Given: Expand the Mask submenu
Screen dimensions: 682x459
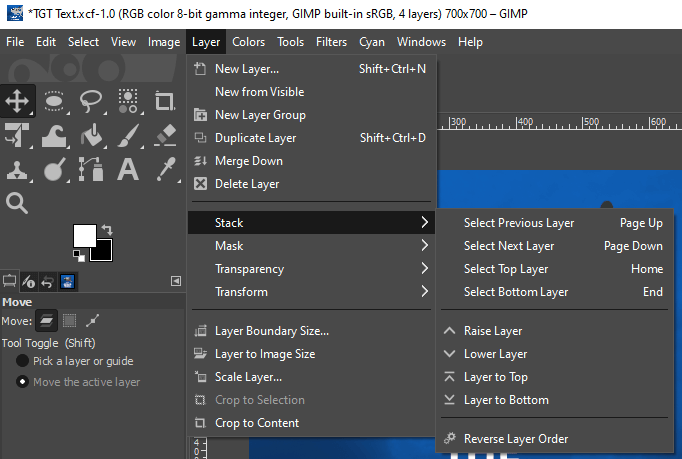Looking at the screenshot, I should click(311, 246).
